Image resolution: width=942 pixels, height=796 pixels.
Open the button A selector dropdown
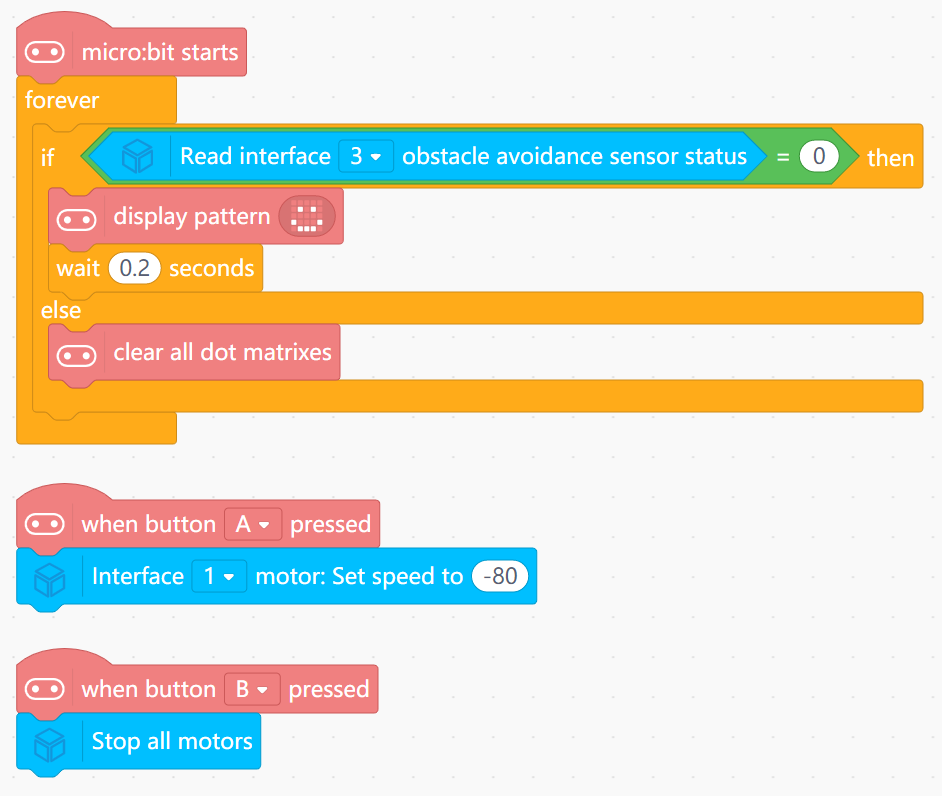pos(253,524)
